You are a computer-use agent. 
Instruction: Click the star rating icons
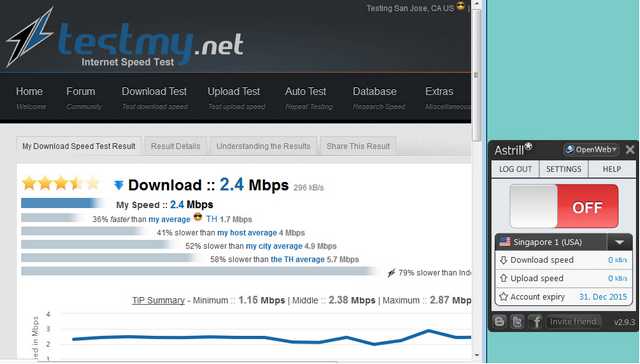tap(61, 184)
